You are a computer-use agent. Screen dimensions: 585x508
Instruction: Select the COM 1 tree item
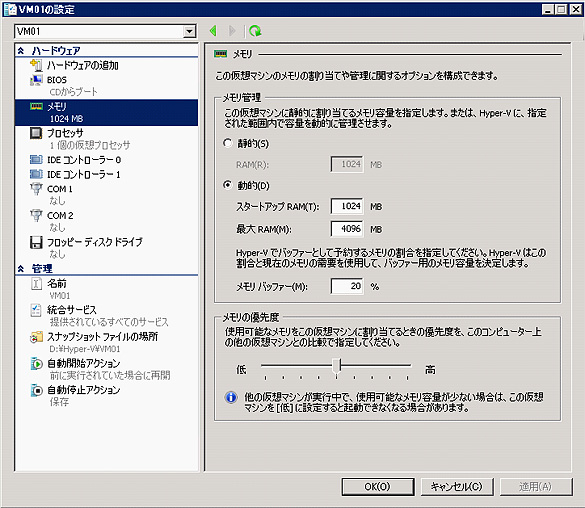(60, 189)
